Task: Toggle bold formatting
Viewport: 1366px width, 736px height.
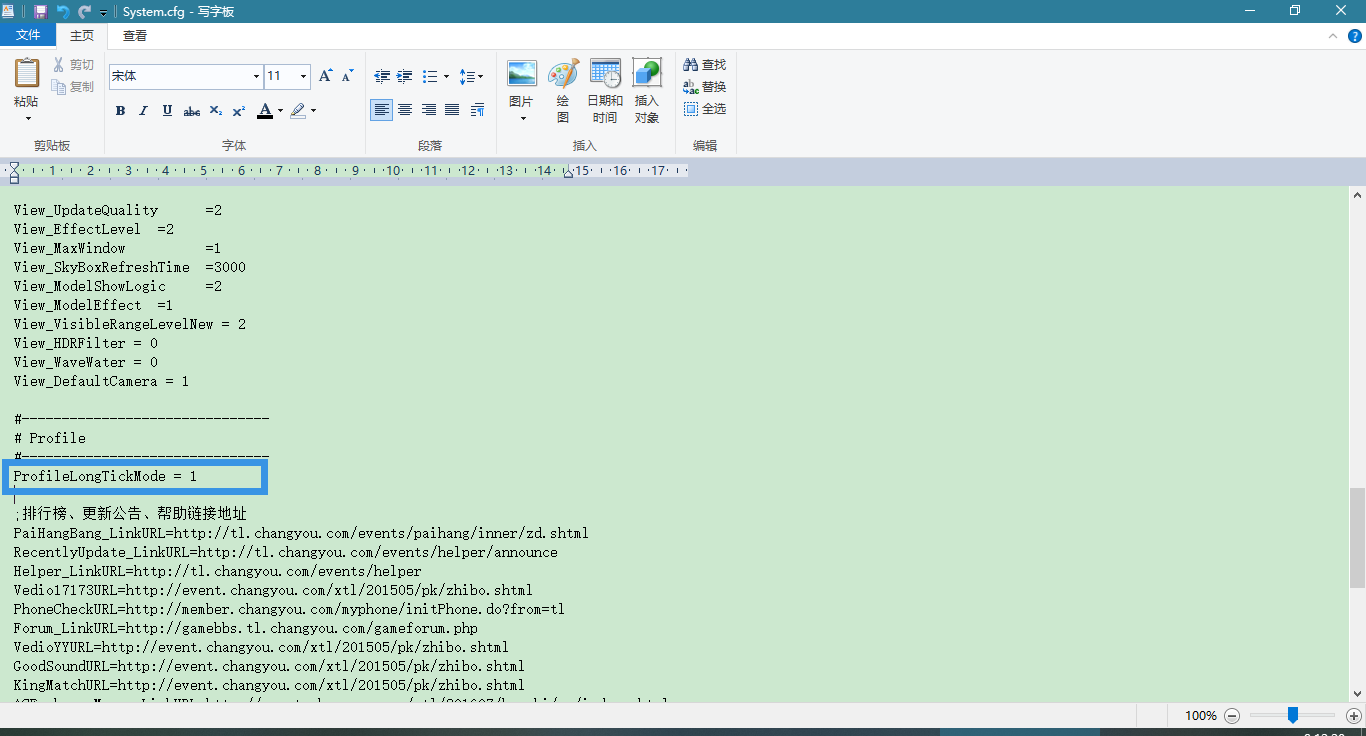Action: 120,111
